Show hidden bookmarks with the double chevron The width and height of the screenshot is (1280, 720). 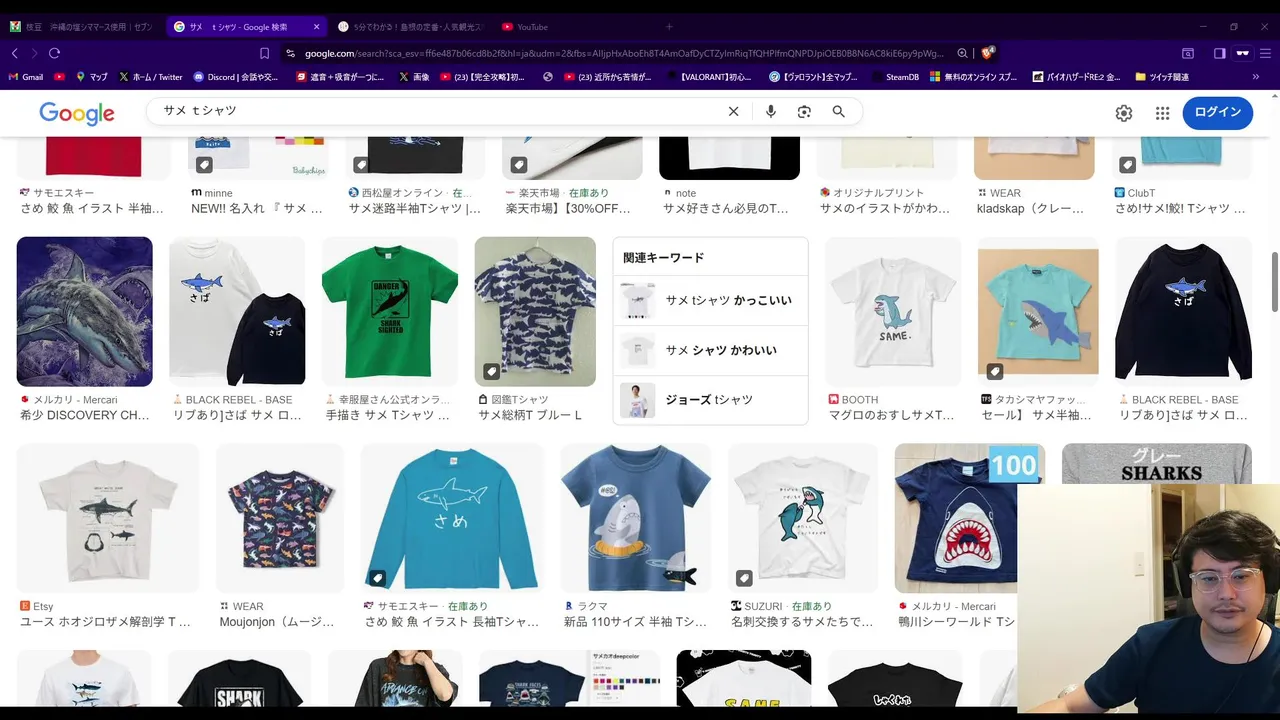coord(1255,76)
